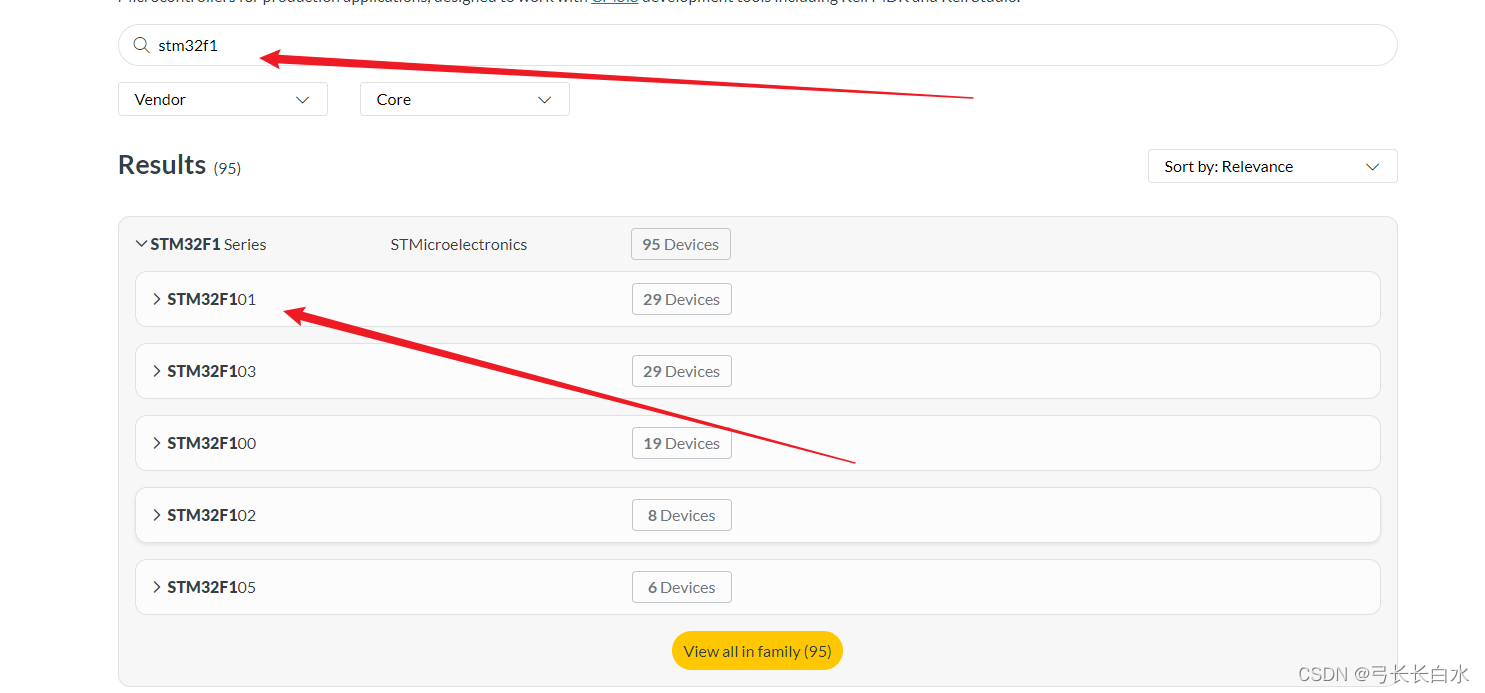Viewport: 1485px width, 693px height.
Task: Expand the STM32F102 row chevron
Action: (x=156, y=515)
